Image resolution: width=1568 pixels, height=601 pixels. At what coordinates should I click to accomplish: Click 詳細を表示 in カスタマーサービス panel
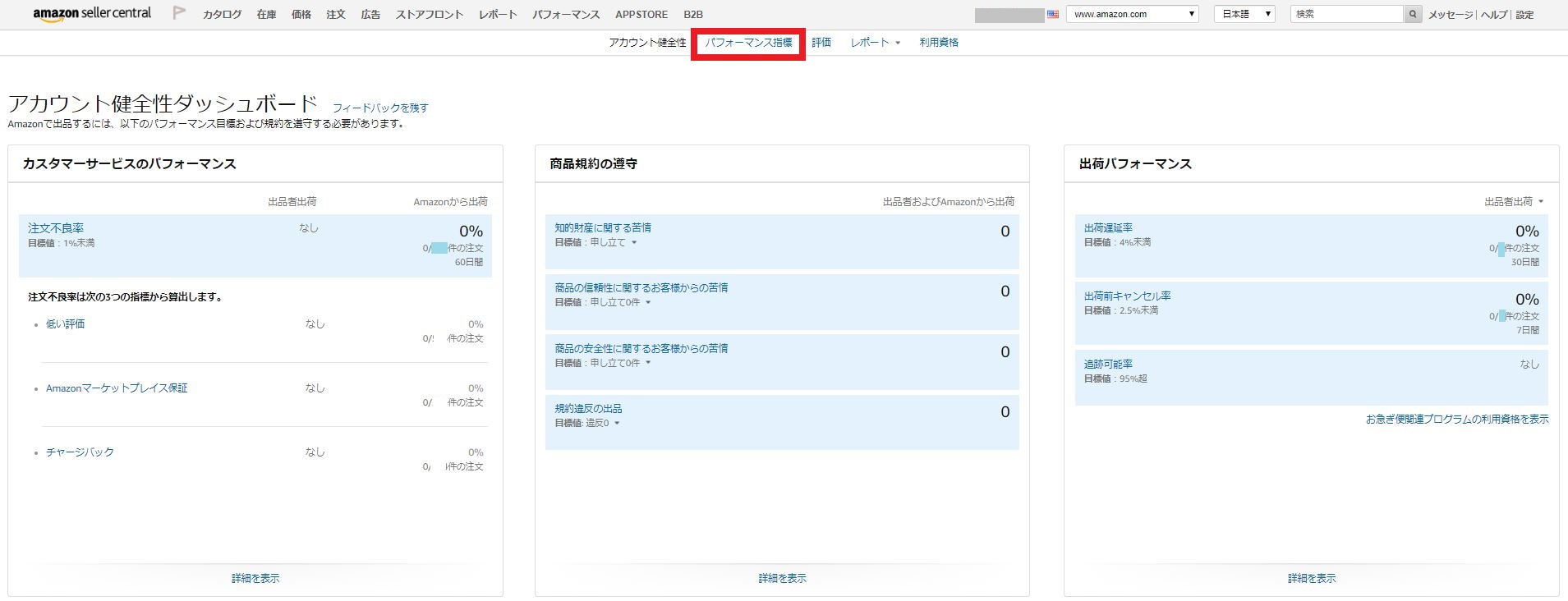[x=255, y=579]
